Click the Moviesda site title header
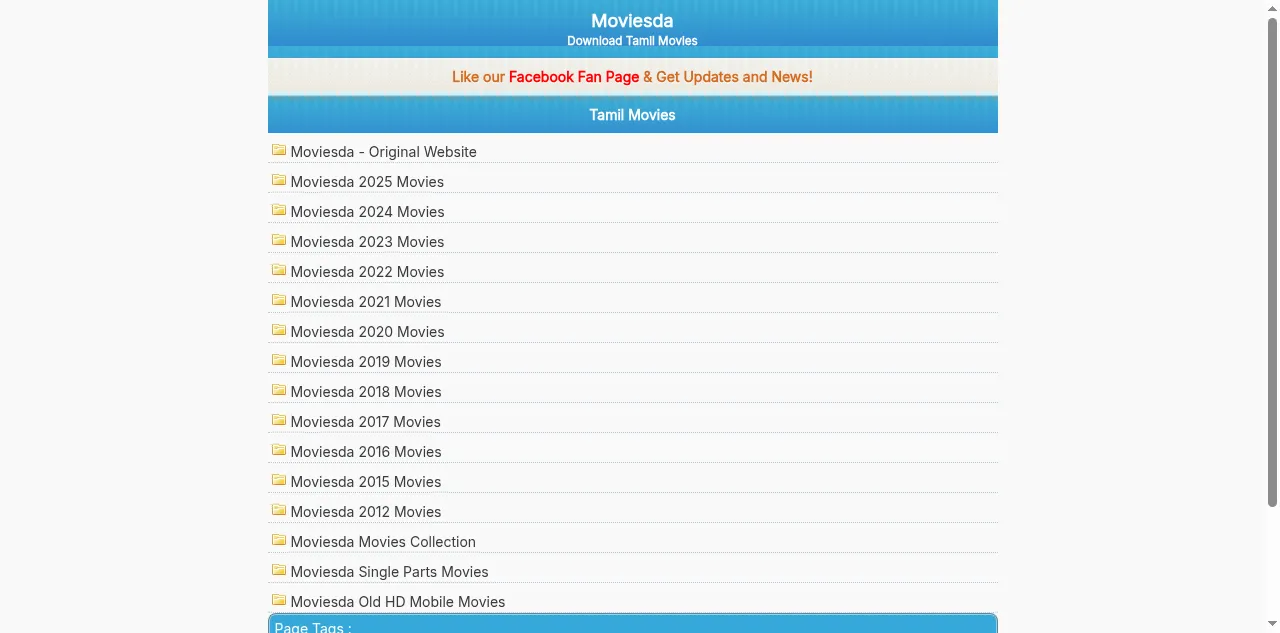The image size is (1280, 633). pyautogui.click(x=632, y=21)
